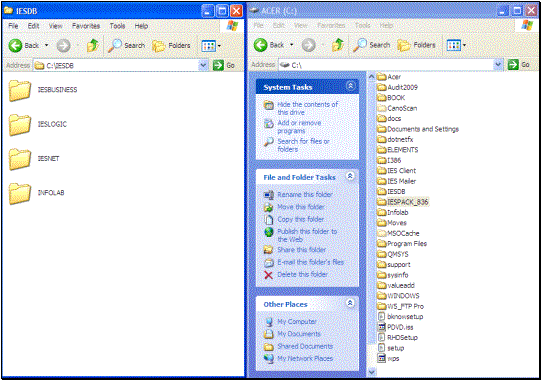Click scroll down arrow in task pane scrollbar
541x380 pixels.
coord(371,372)
